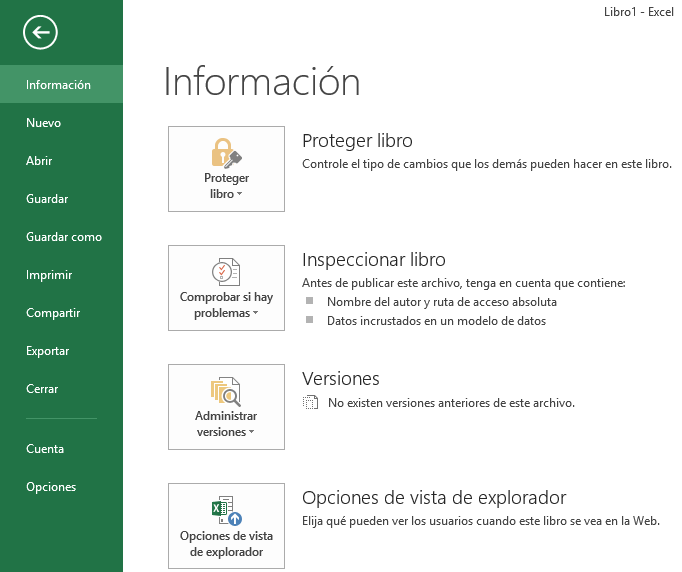Click the padlock and key Proteger libro icon

(x=227, y=153)
